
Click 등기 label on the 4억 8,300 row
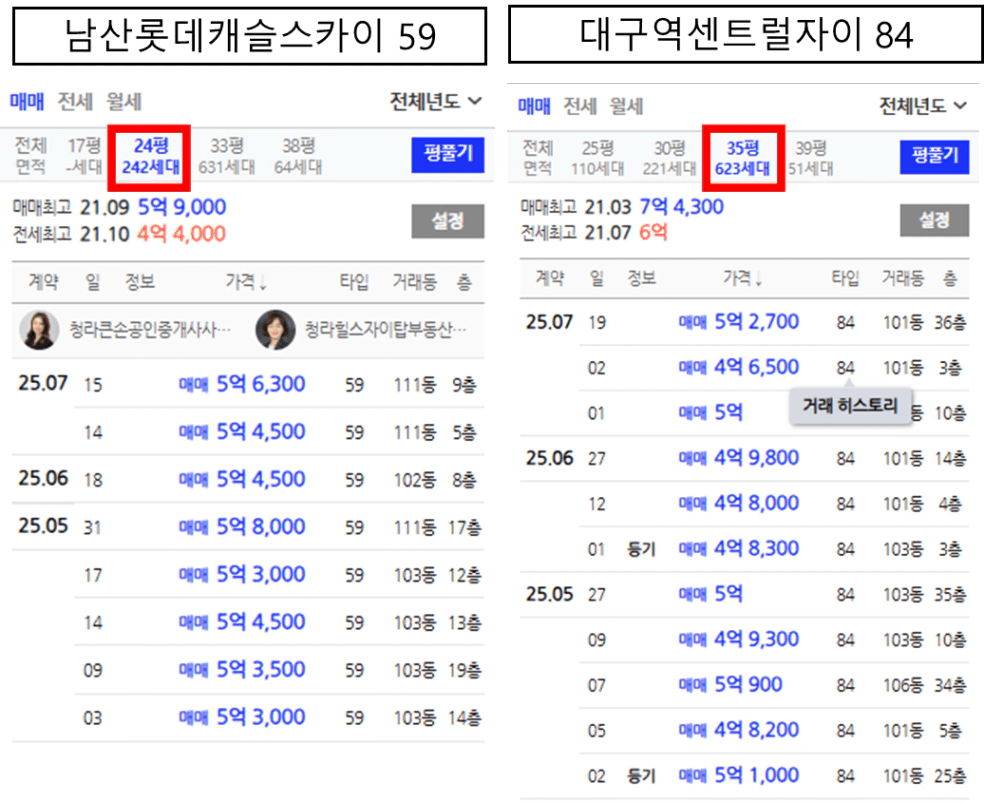[641, 550]
